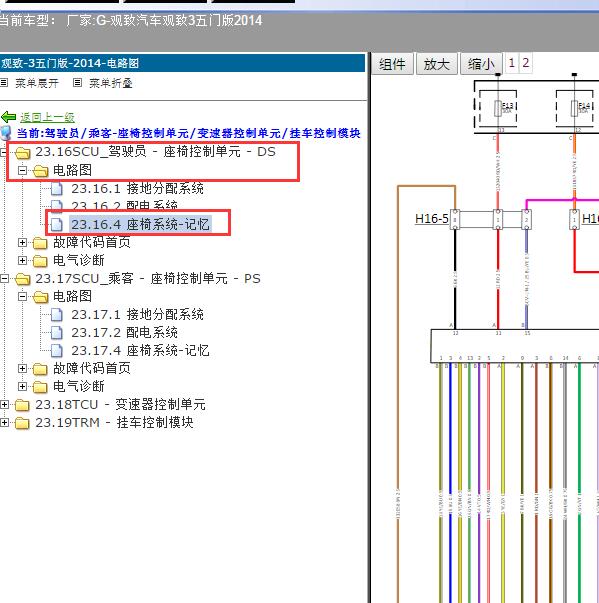599x603 pixels.
Task: Collapse the 23.17SCU_乘客 tree node
Action: click(x=4, y=278)
